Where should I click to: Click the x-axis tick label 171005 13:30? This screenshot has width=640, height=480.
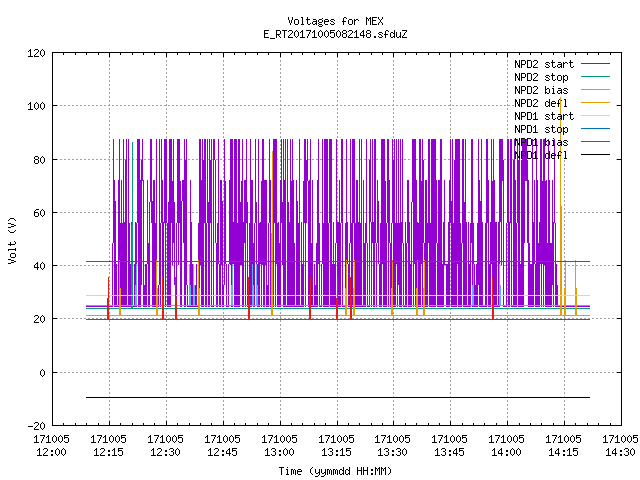tap(392, 446)
